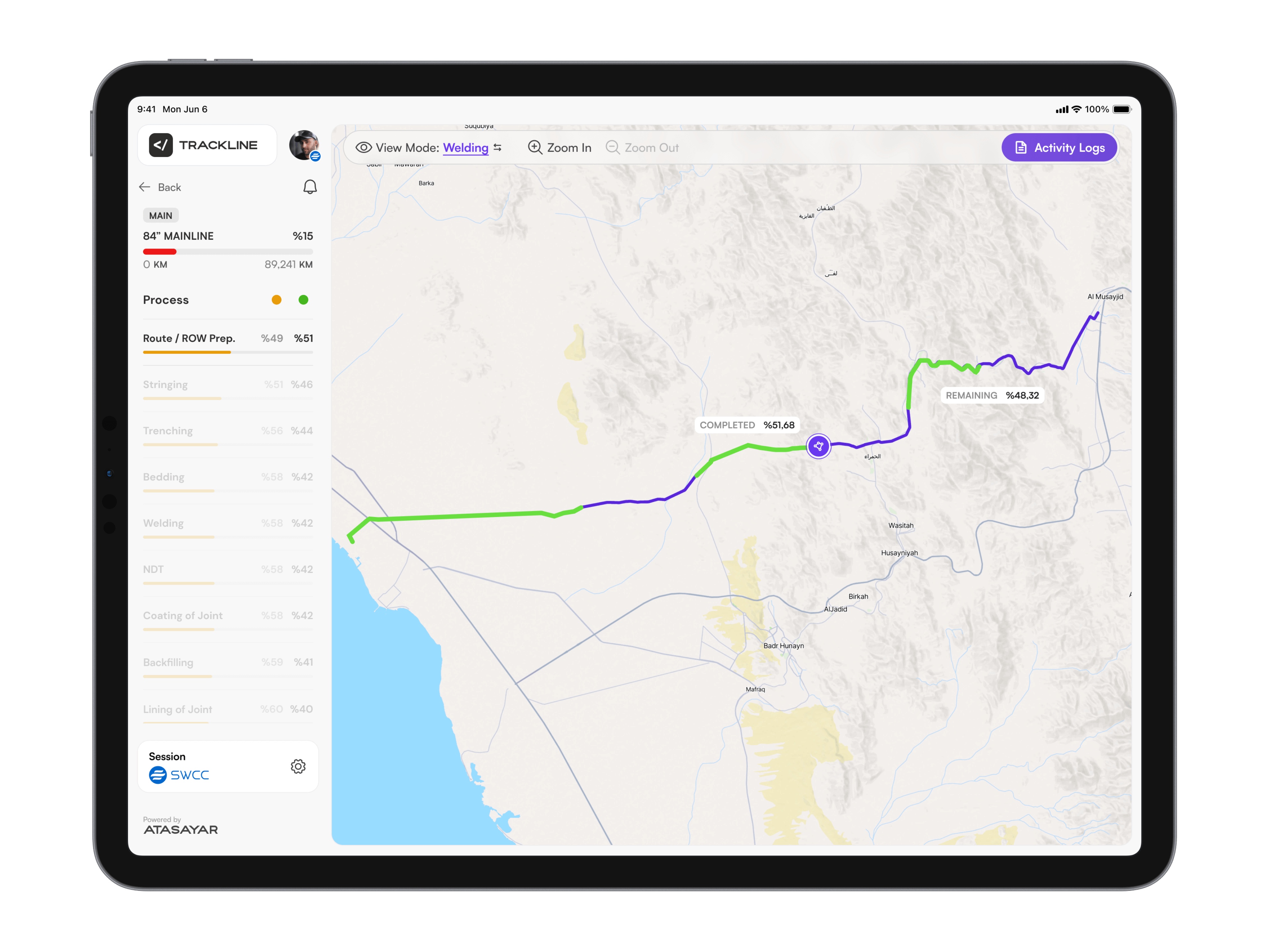Click the notification bell icon
Image resolution: width=1270 pixels, height=952 pixels.
310,186
